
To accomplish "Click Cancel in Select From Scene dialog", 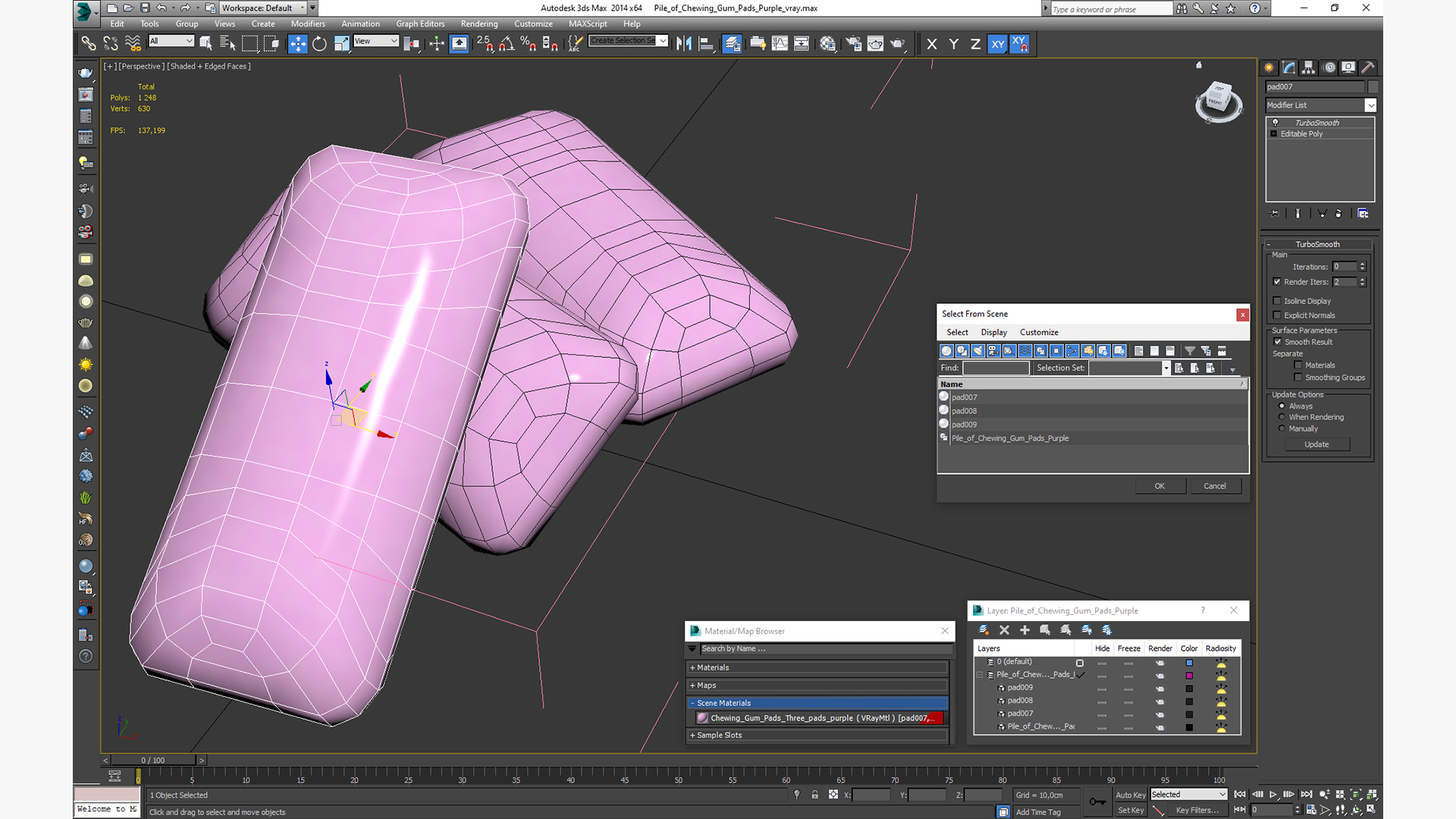I will pyautogui.click(x=1215, y=486).
